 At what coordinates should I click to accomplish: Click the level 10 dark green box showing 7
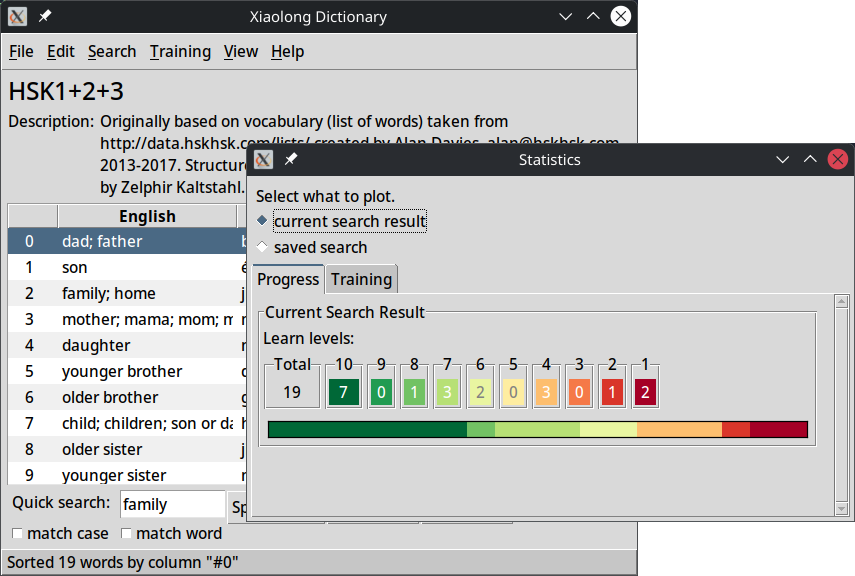coord(344,392)
